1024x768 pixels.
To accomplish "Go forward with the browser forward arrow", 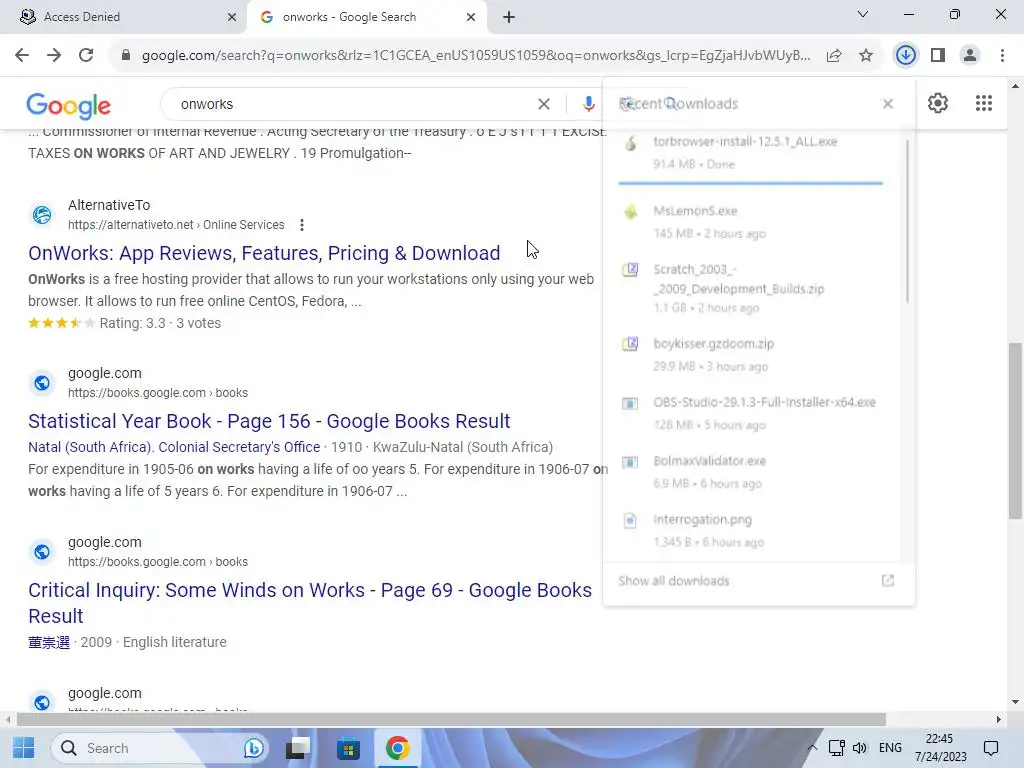I will (54, 56).
